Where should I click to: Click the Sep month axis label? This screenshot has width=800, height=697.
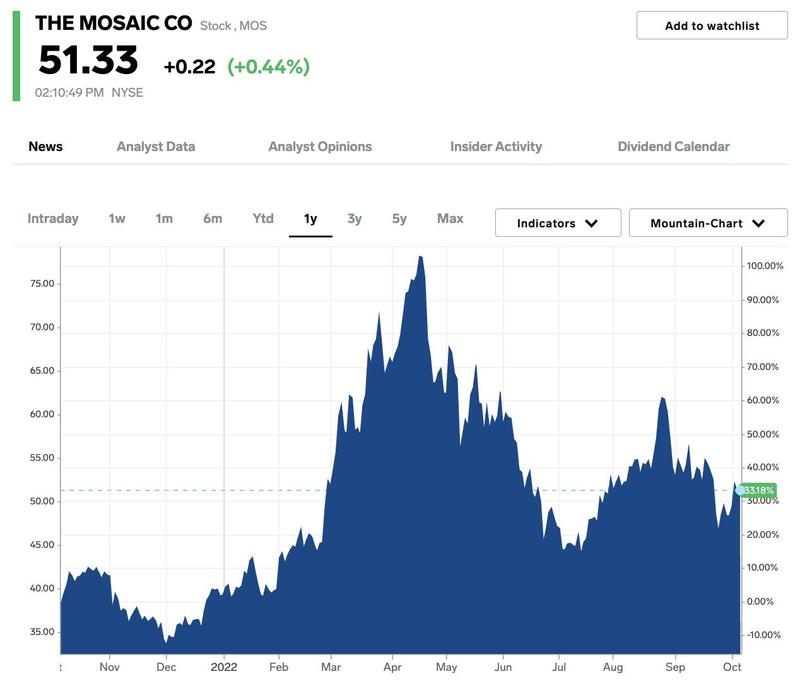pos(675,667)
